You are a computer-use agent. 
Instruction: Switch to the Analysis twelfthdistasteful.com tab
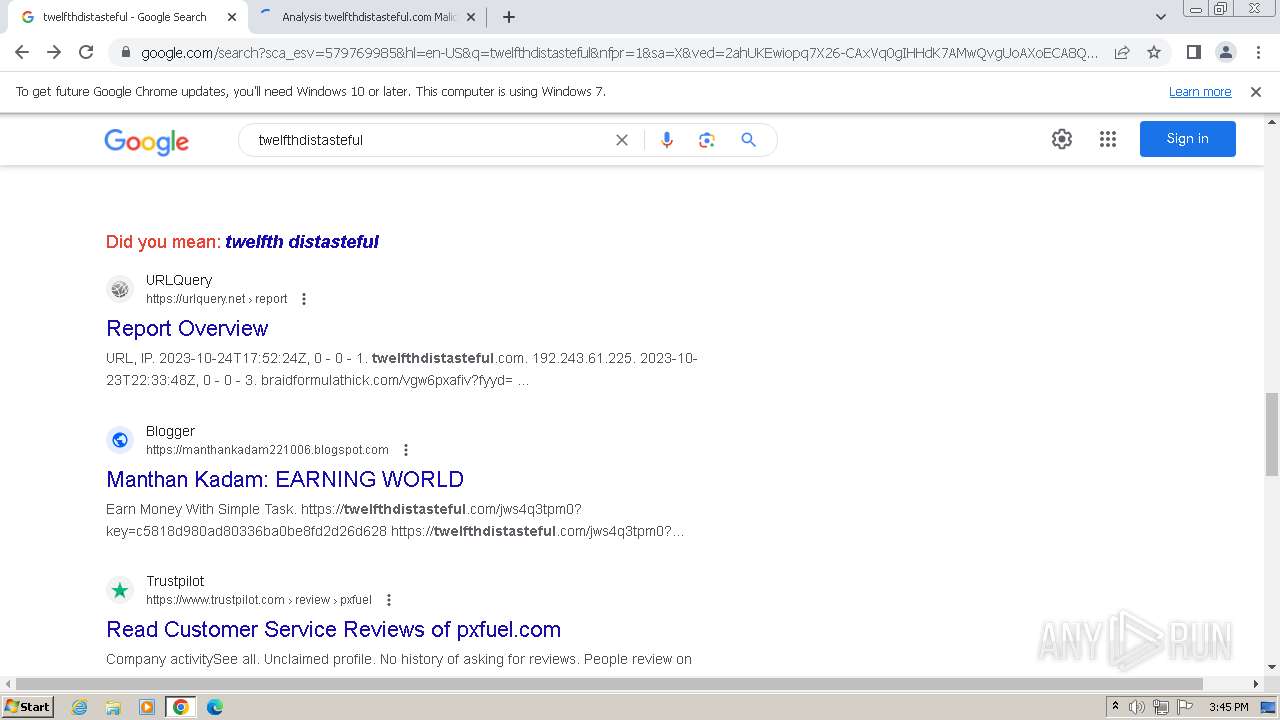pyautogui.click(x=368, y=17)
